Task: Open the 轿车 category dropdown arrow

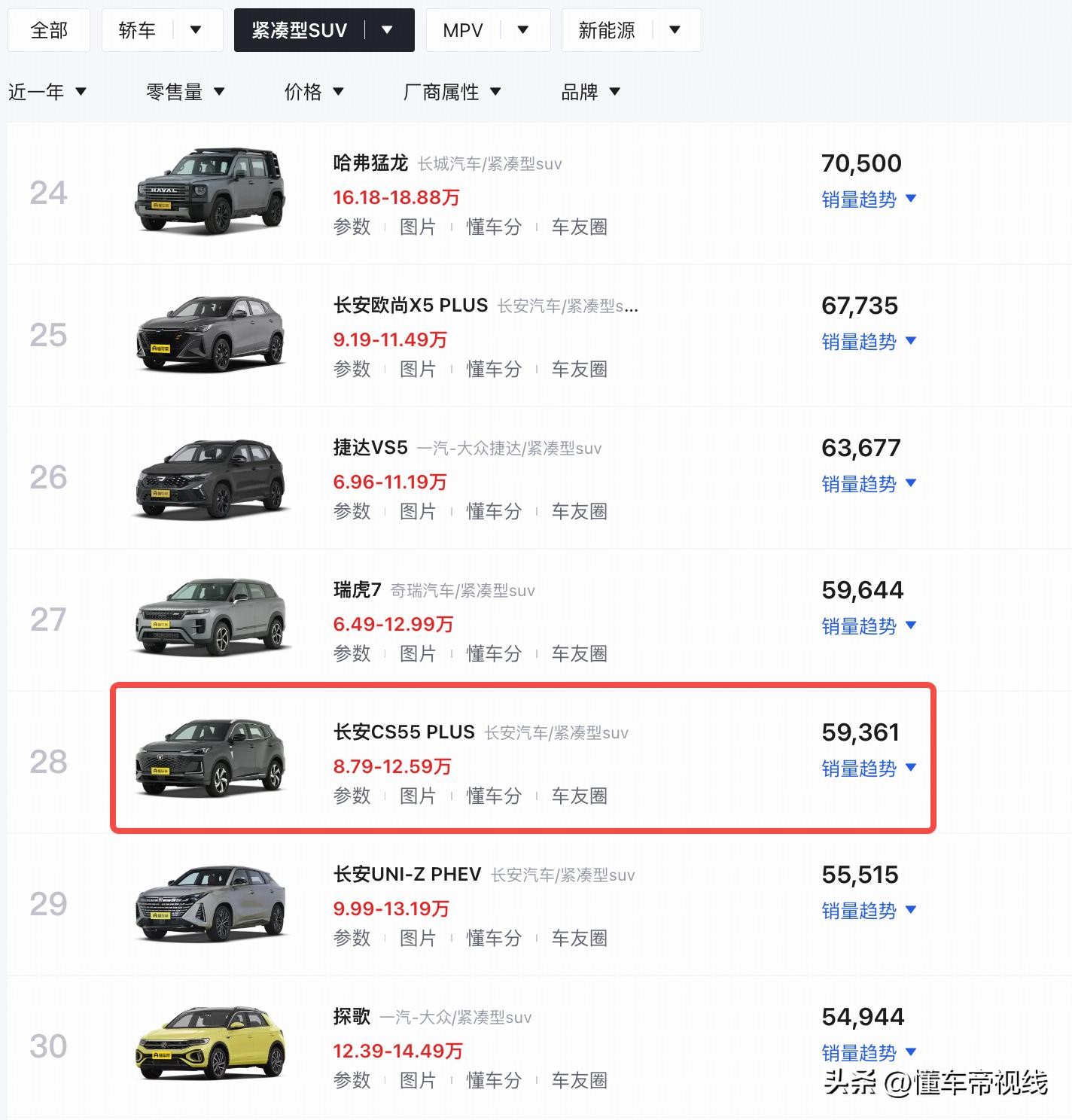Action: 196,30
